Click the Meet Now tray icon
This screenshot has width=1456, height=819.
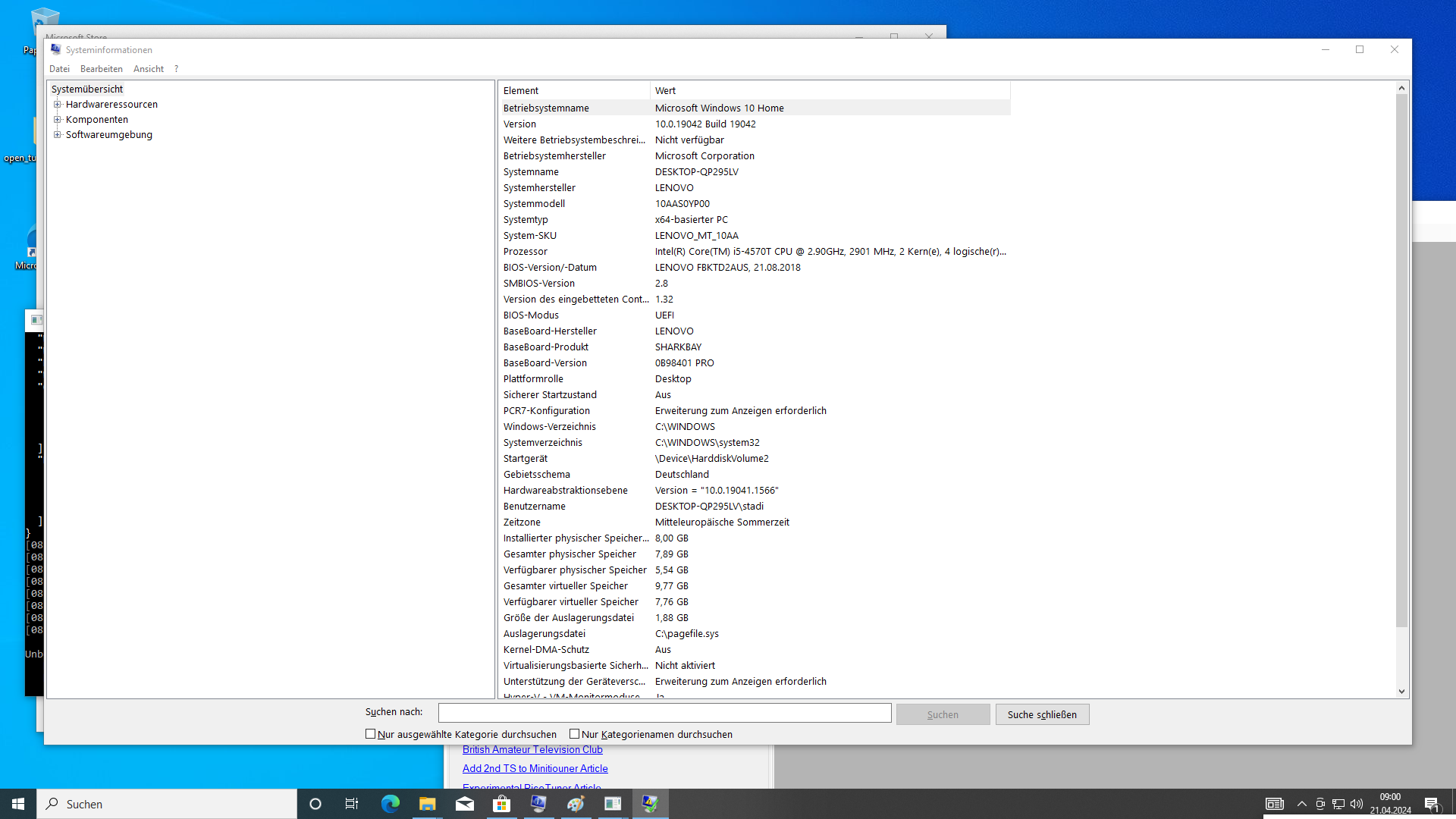[x=1320, y=804]
